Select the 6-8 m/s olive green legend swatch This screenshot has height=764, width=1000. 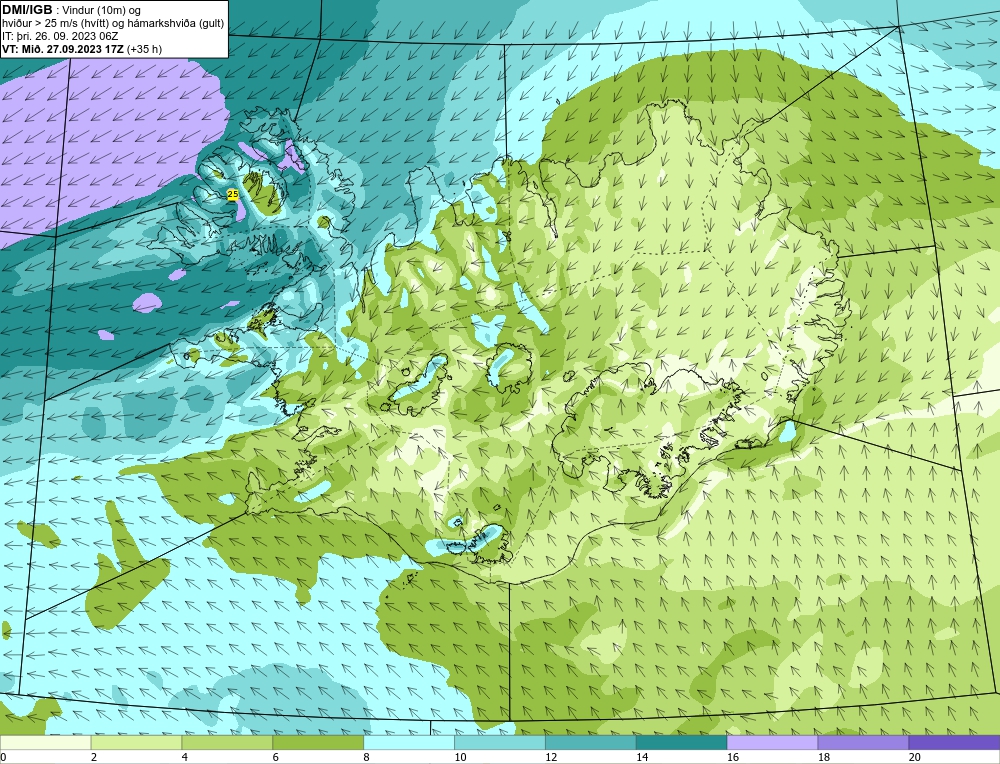(318, 742)
